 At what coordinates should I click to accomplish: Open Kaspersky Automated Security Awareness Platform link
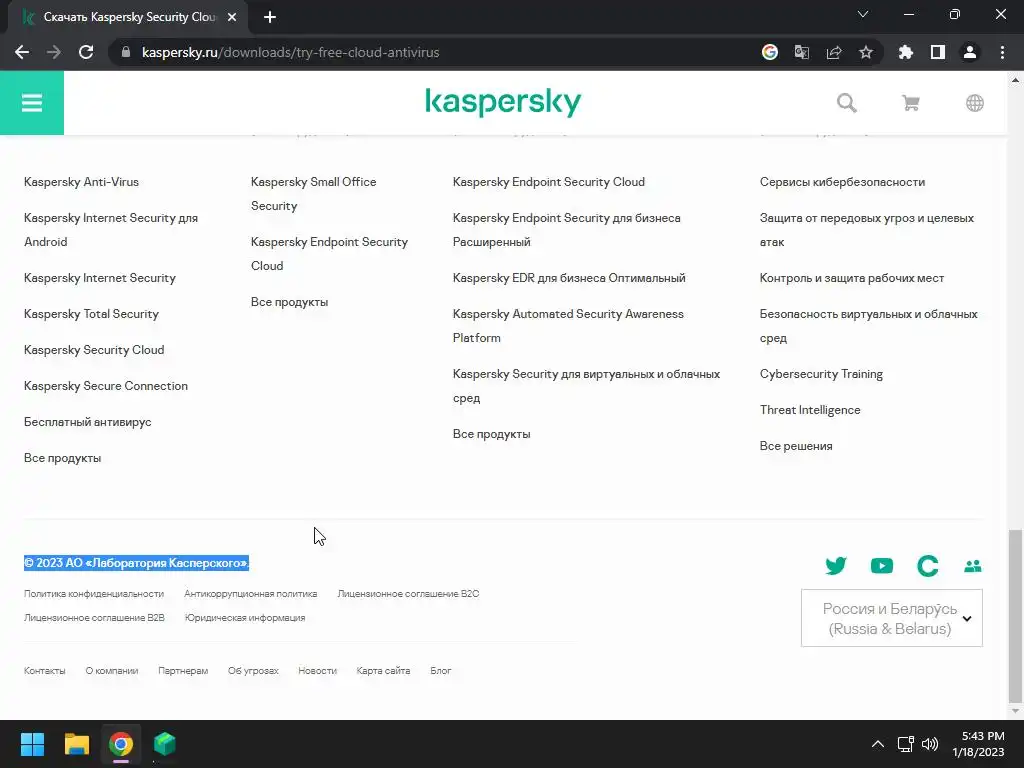[568, 326]
